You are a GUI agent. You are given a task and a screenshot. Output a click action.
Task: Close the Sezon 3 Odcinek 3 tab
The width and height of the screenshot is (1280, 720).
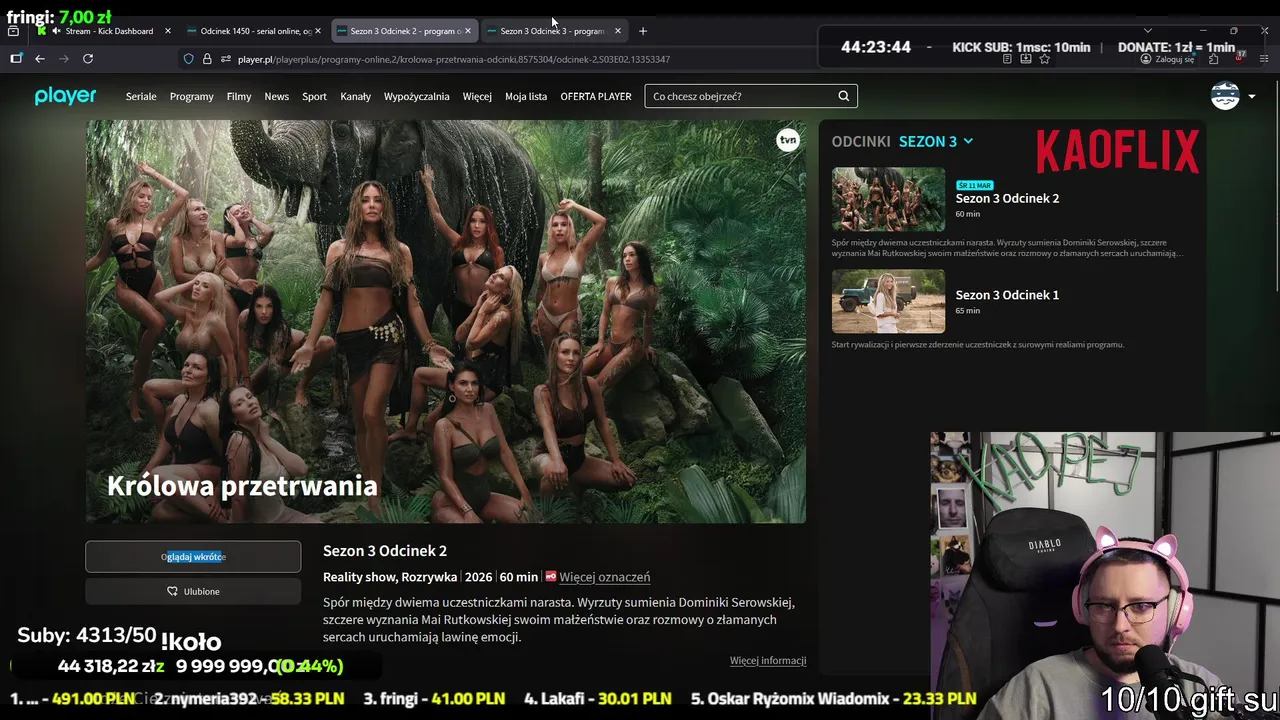tap(618, 31)
